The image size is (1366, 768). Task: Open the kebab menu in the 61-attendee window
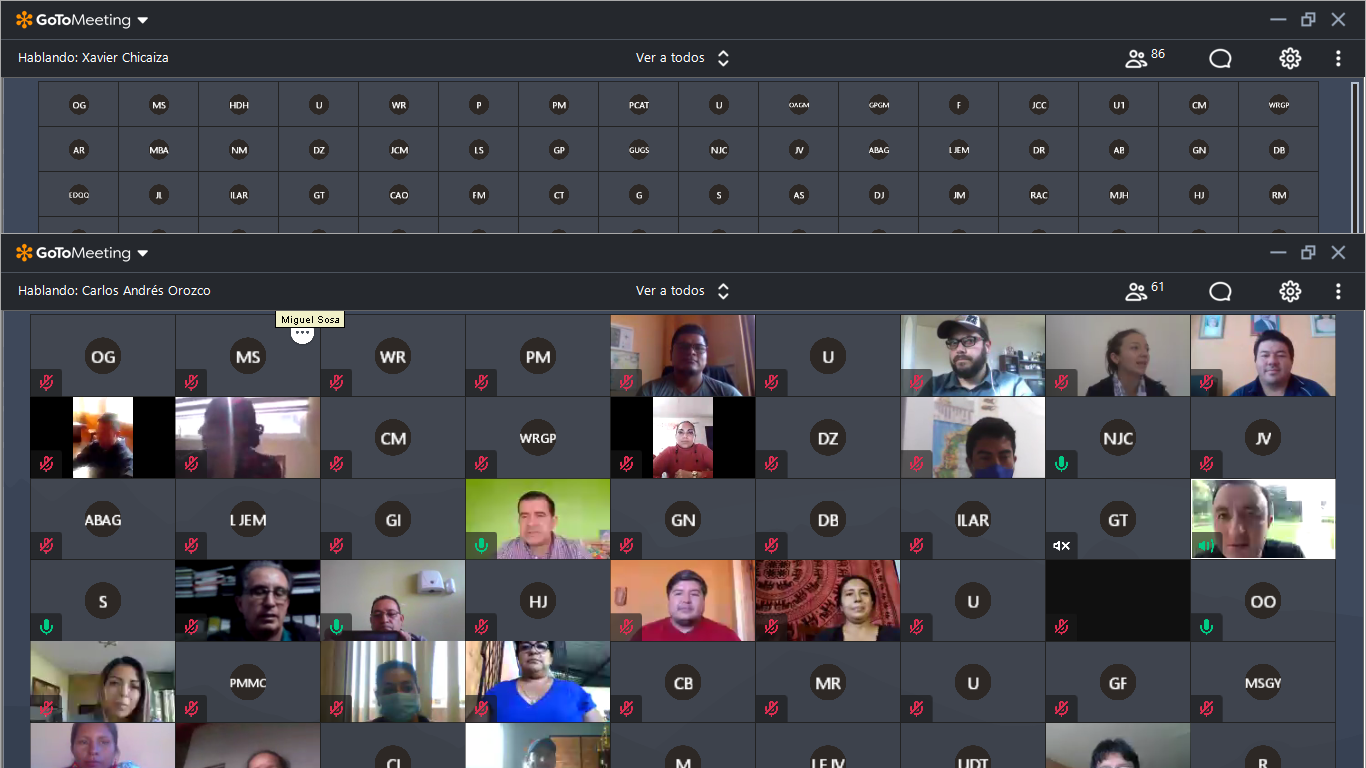(x=1338, y=291)
